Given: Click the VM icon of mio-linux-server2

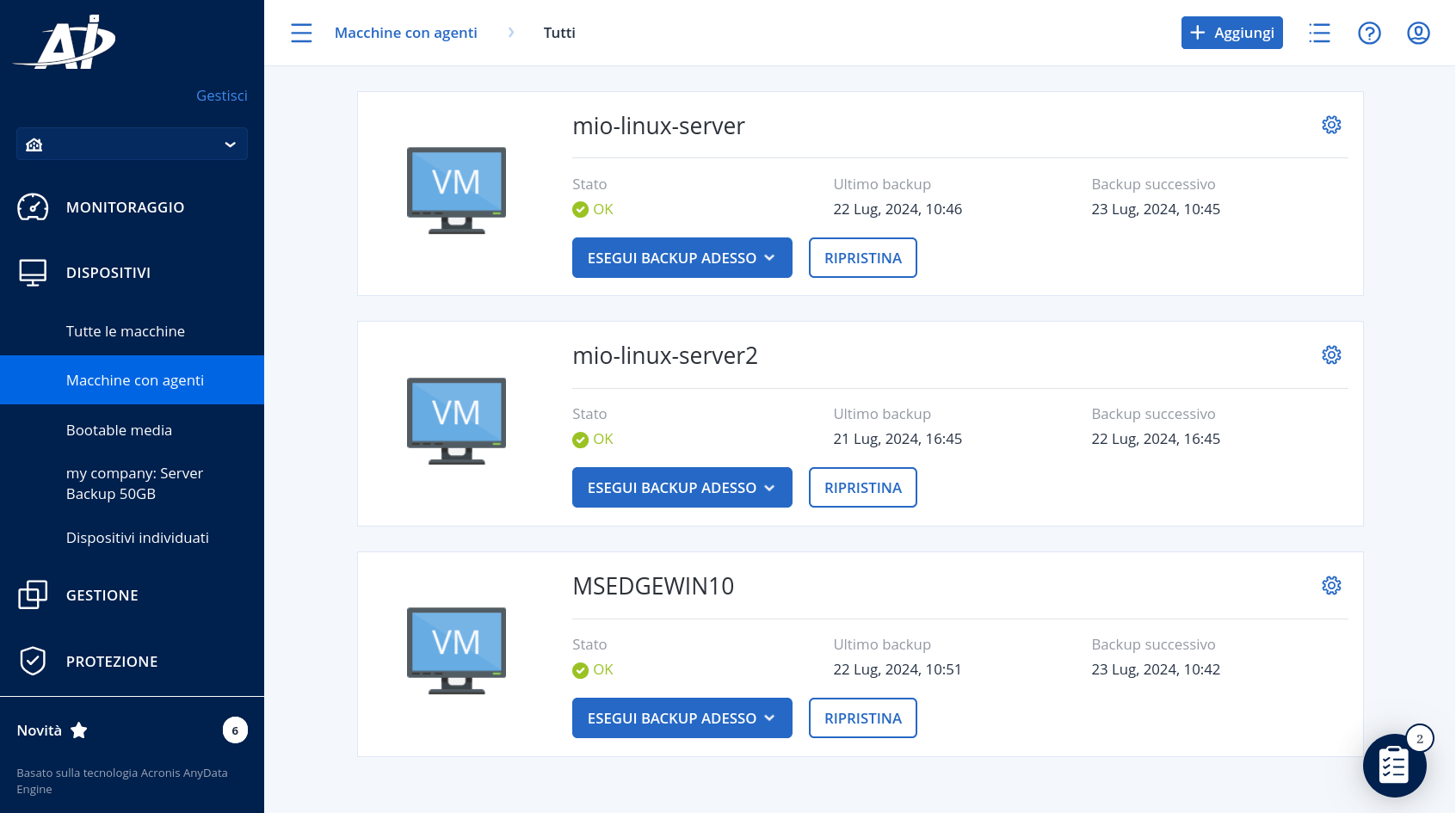Looking at the screenshot, I should [456, 421].
